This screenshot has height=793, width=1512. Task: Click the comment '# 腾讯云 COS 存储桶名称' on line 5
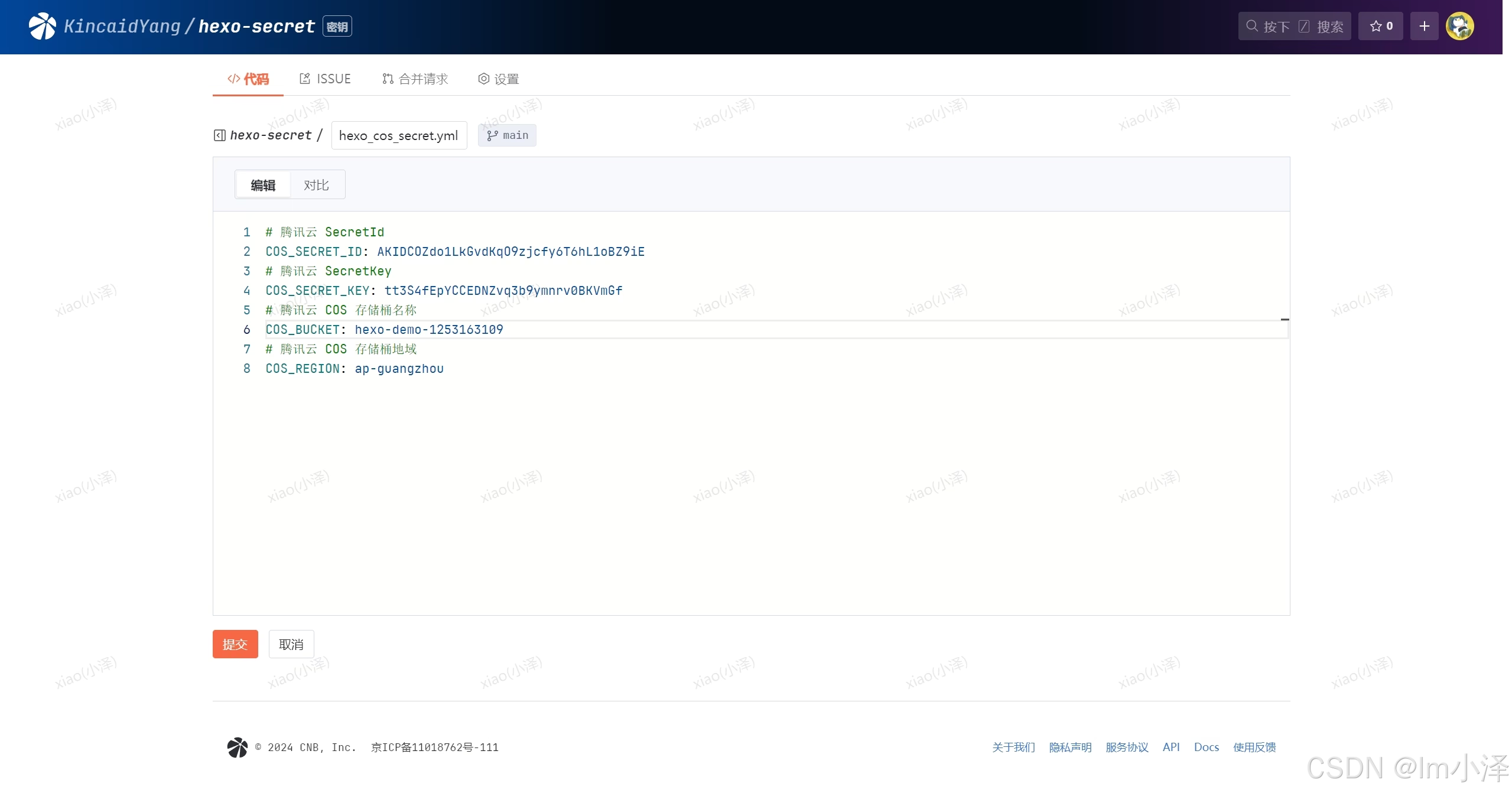coord(341,310)
